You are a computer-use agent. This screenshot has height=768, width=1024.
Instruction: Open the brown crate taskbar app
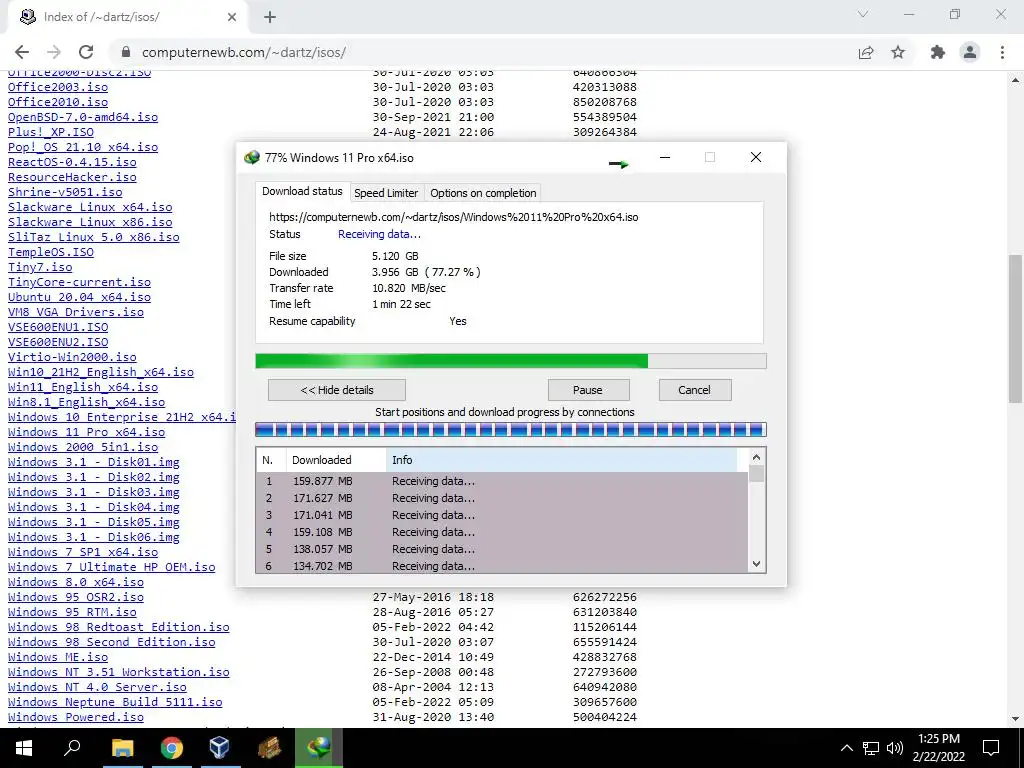click(269, 748)
